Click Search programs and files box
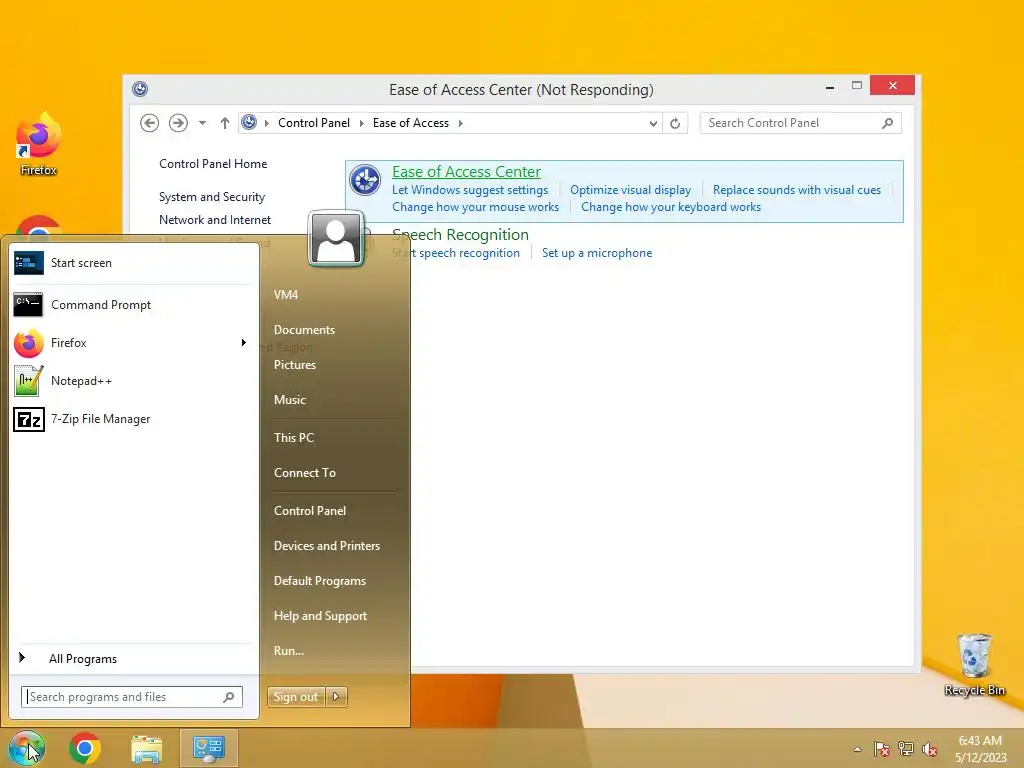This screenshot has height=768, width=1024. click(x=132, y=697)
